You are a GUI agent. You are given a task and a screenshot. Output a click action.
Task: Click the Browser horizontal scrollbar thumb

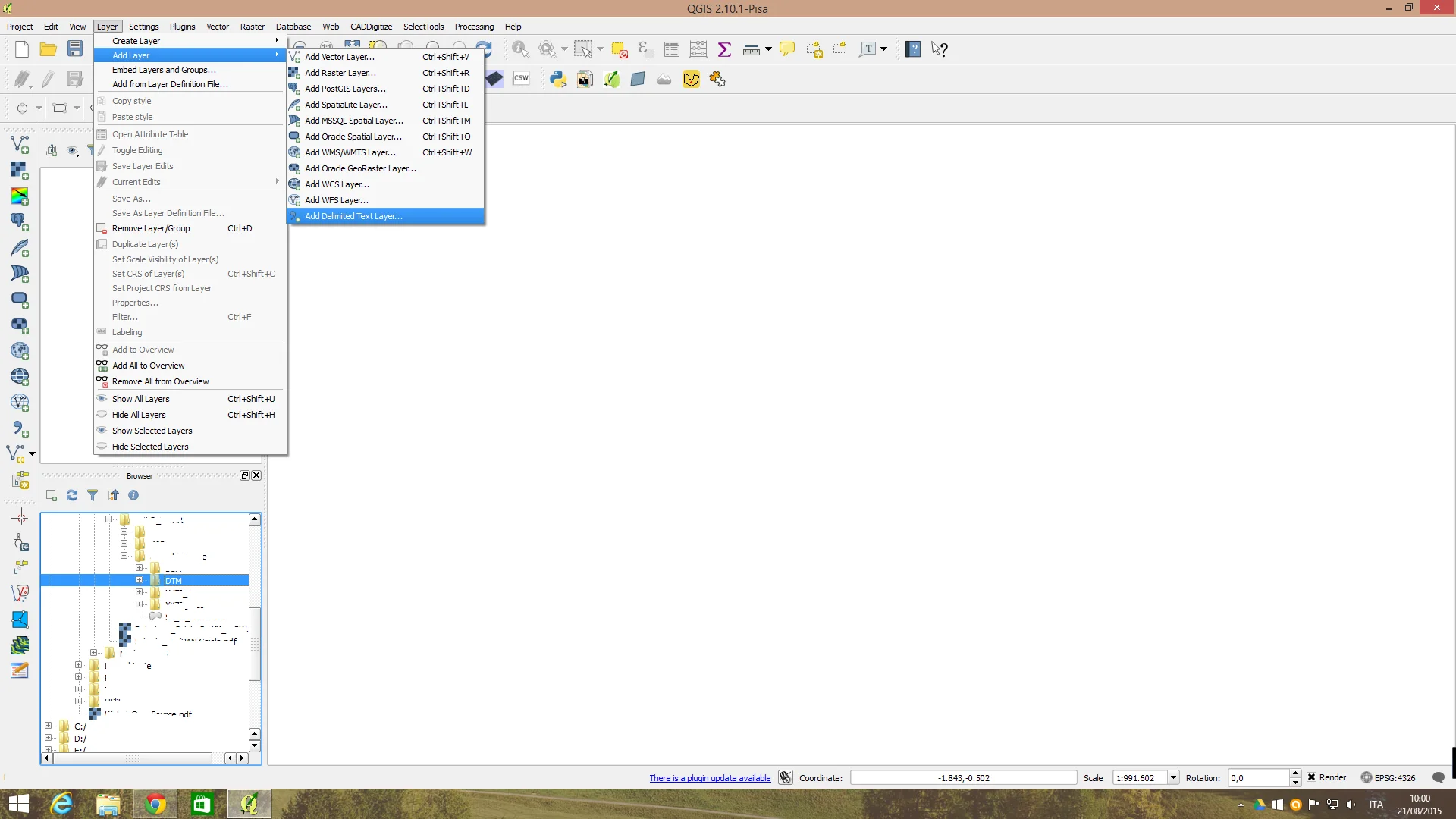coord(132,758)
